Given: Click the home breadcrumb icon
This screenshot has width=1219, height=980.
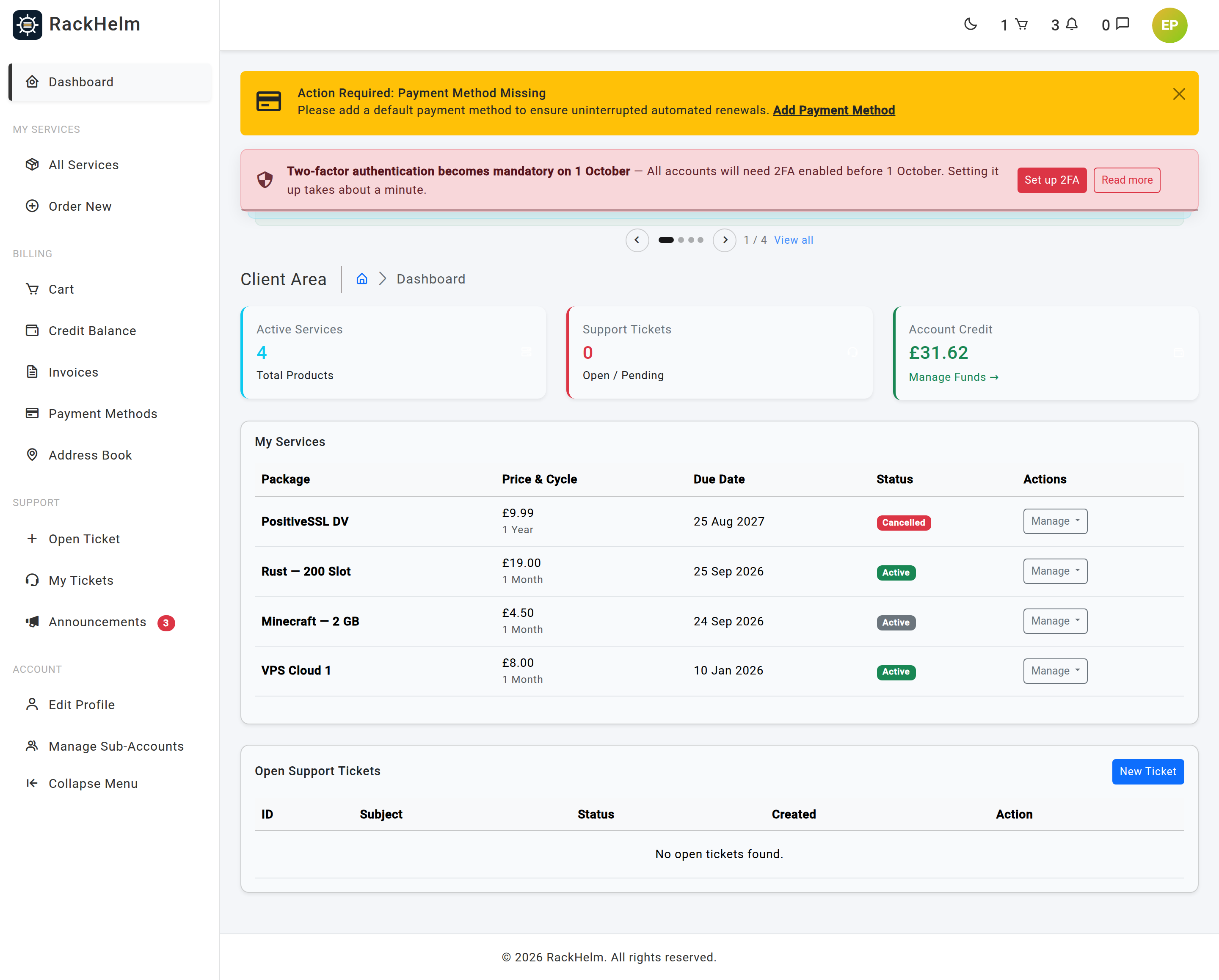Looking at the screenshot, I should coord(362,278).
